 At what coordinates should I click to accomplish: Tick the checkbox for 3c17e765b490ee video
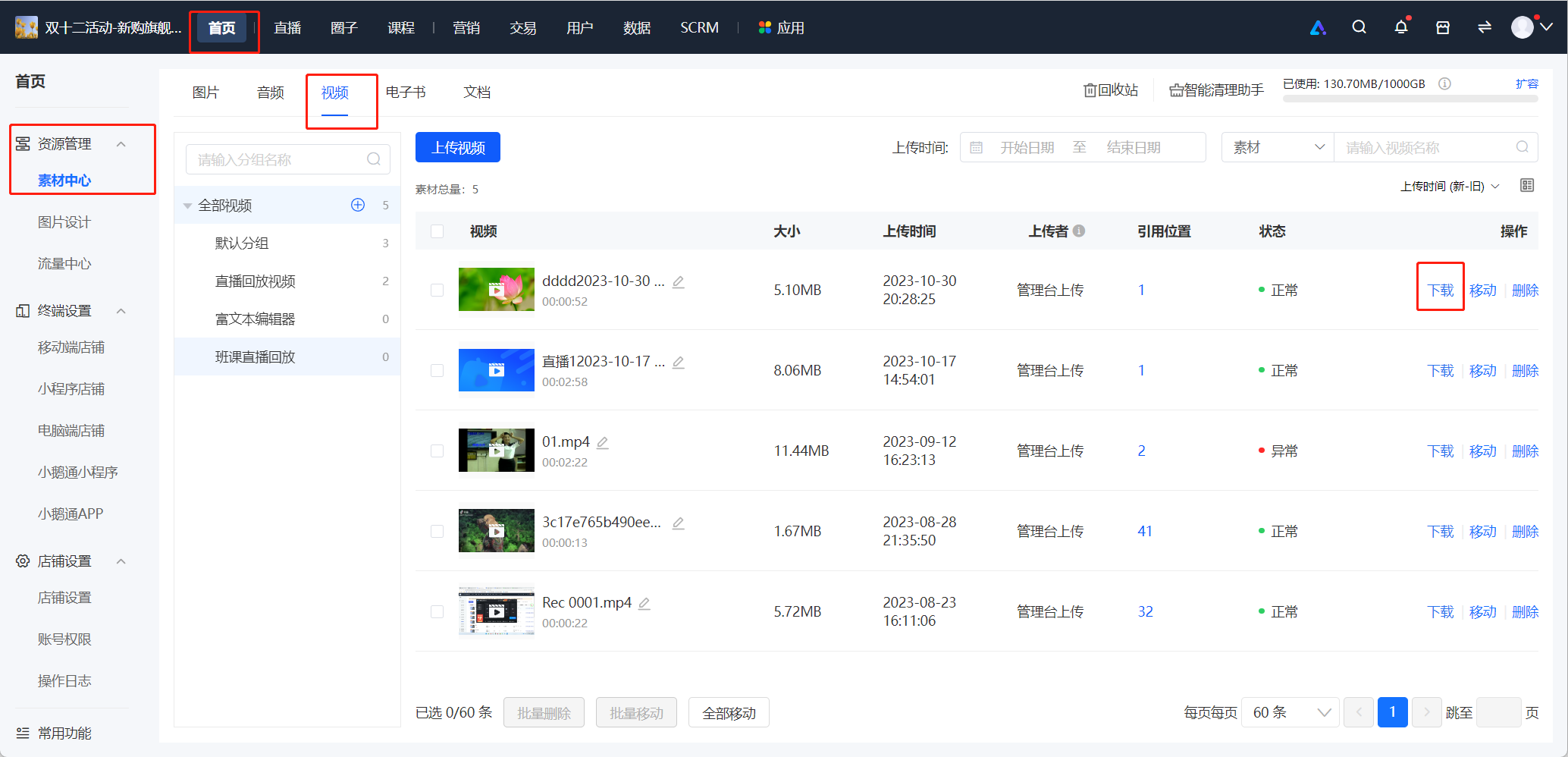(437, 531)
